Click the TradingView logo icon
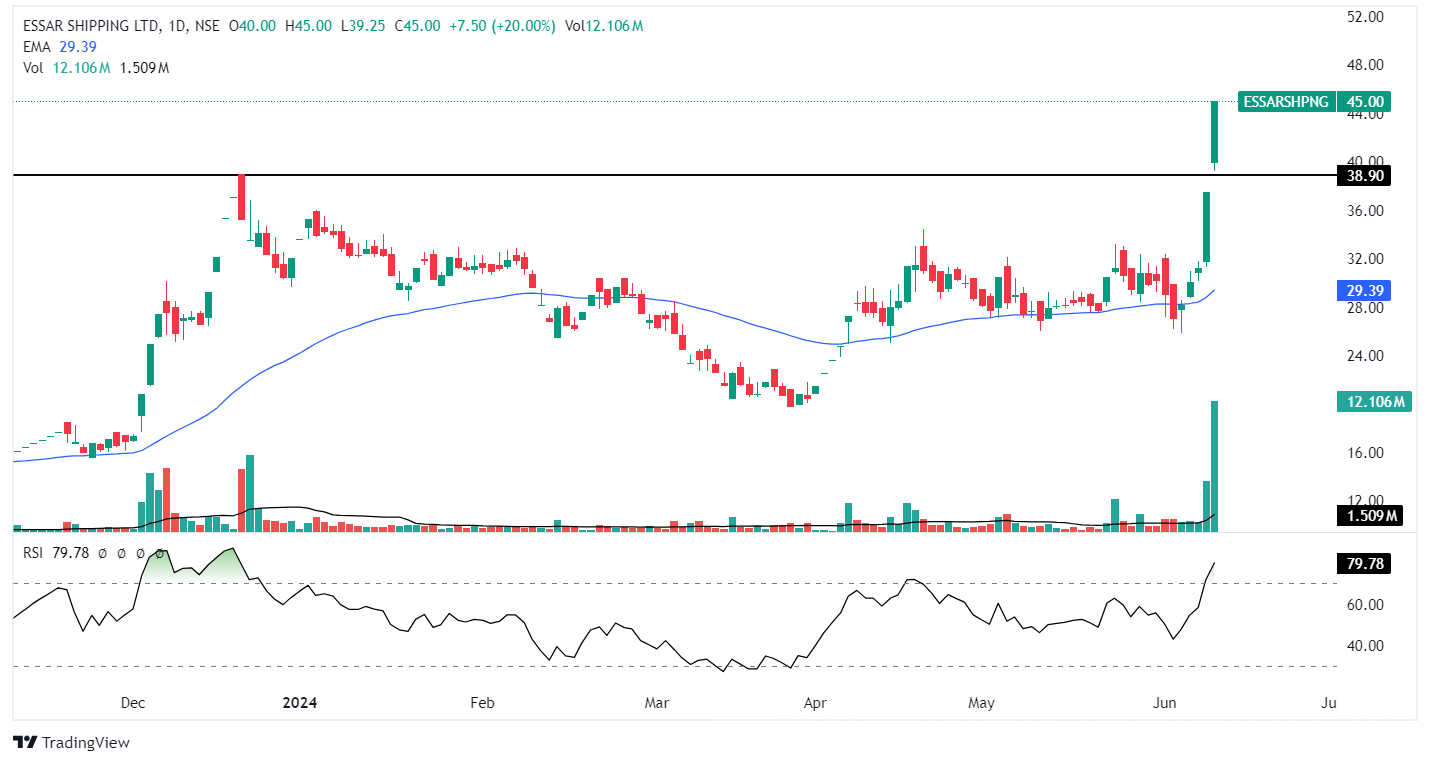 pyautogui.click(x=25, y=743)
